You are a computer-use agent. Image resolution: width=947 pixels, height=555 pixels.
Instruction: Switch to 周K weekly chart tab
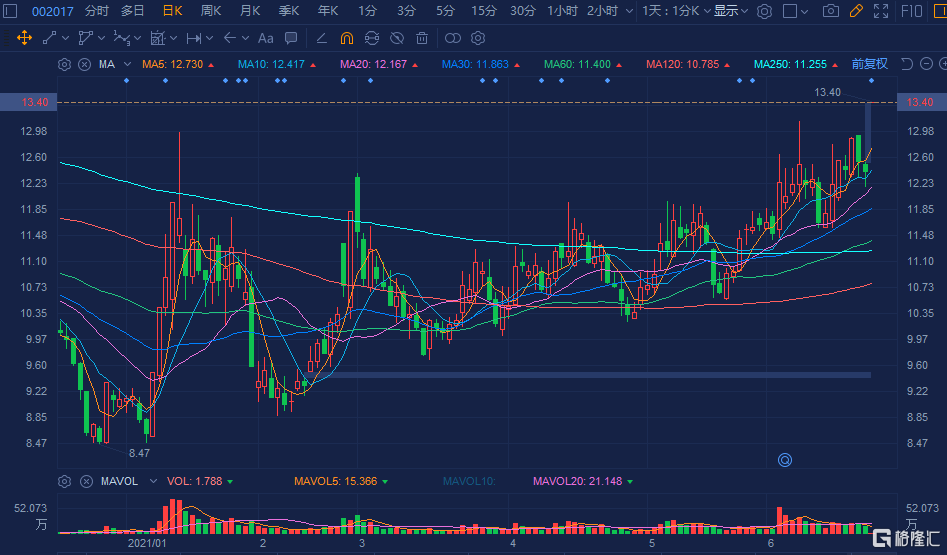click(211, 11)
